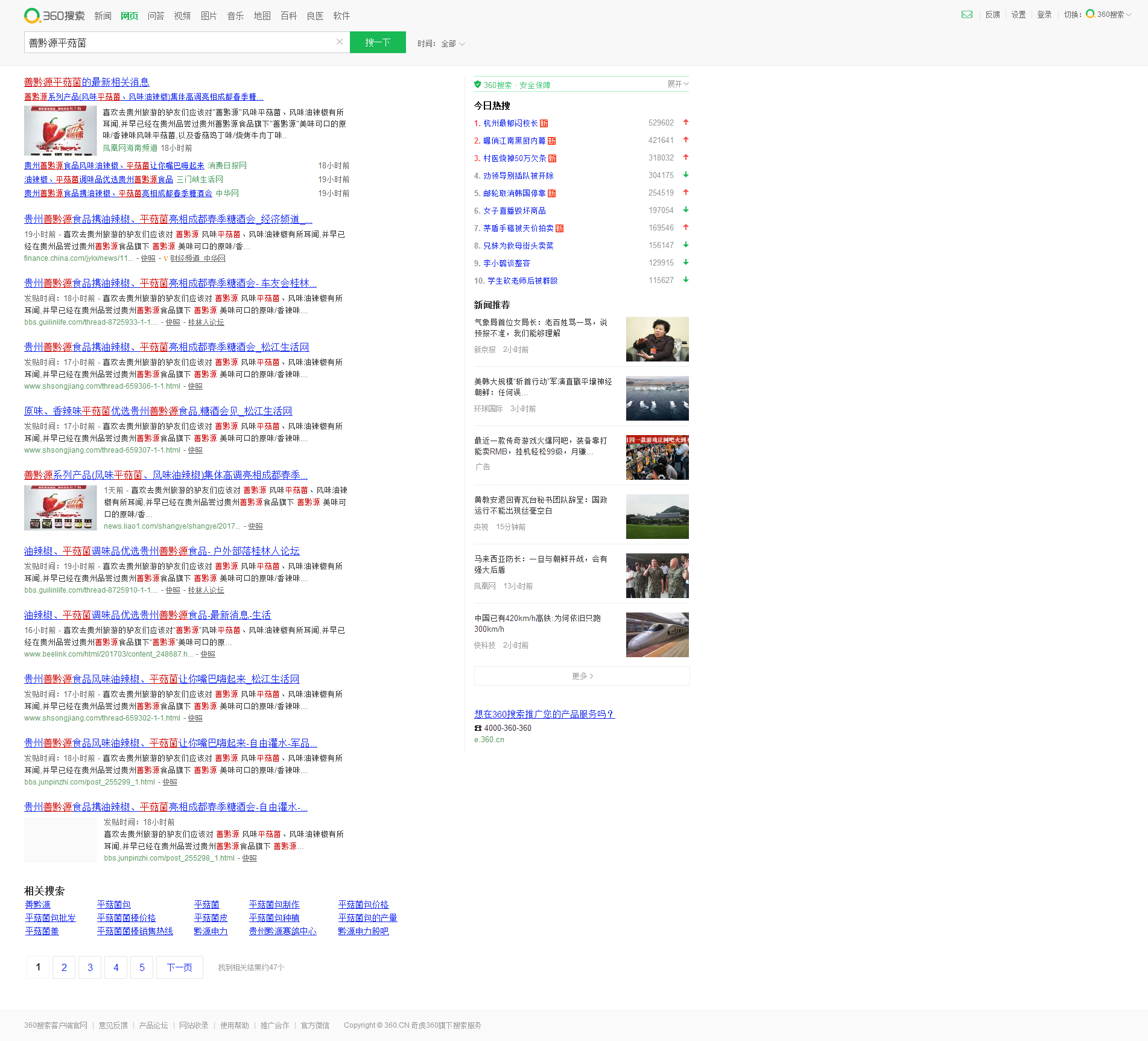Open the 车友会桂林 result title
Image resolution: width=1148 pixels, height=1041 pixels.
pos(170,283)
